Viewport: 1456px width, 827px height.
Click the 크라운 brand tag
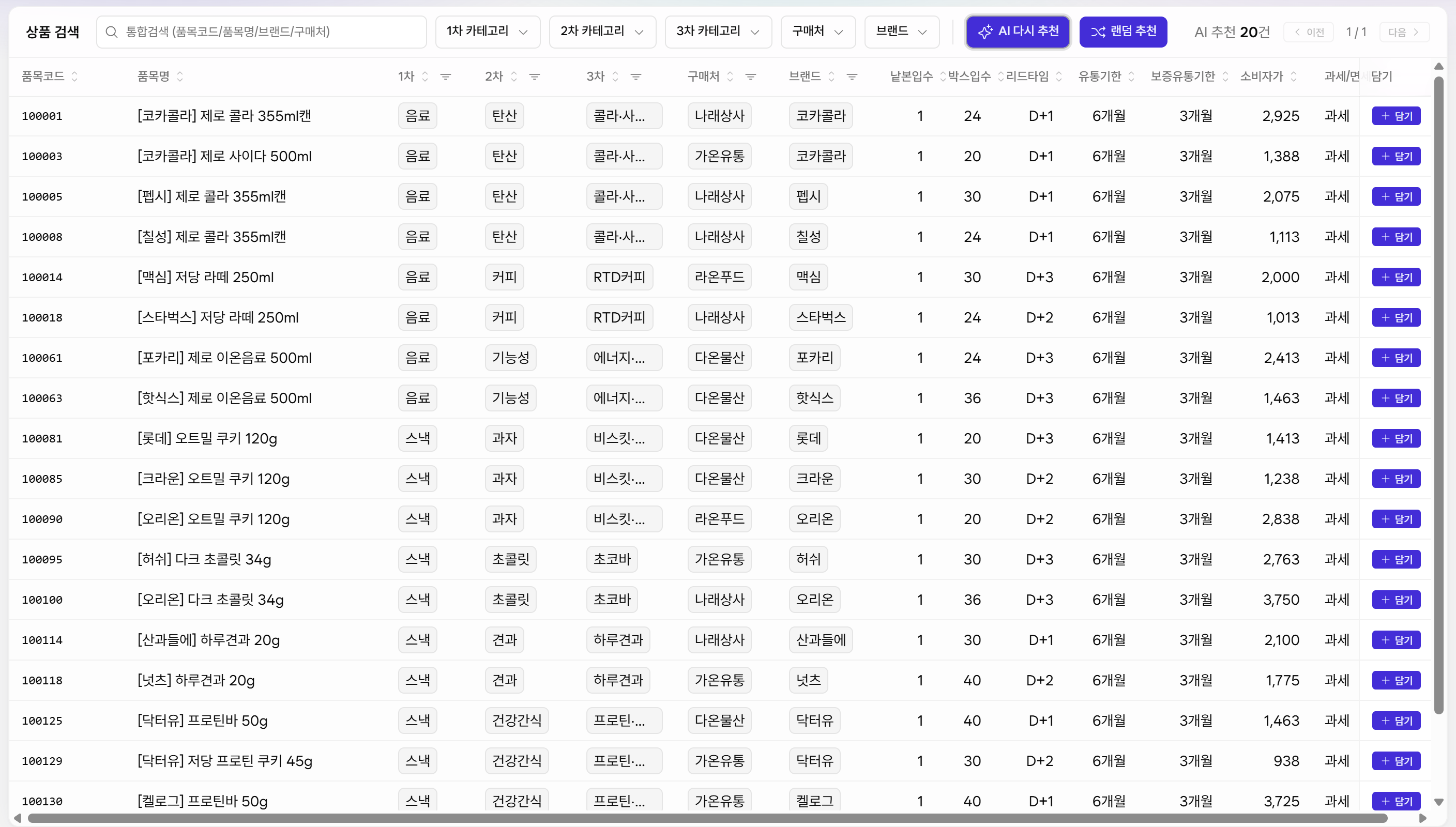coord(815,479)
